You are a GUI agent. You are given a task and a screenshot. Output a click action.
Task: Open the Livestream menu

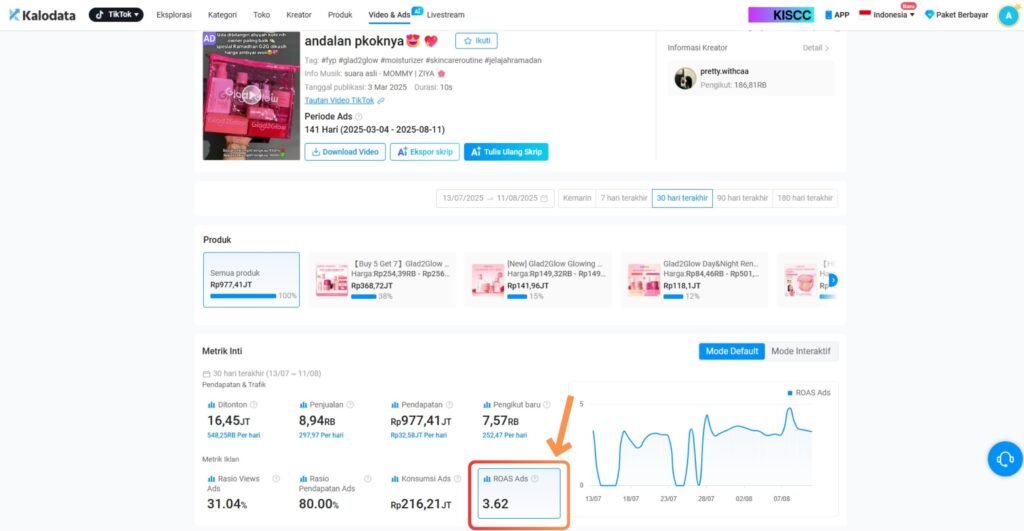(445, 14)
